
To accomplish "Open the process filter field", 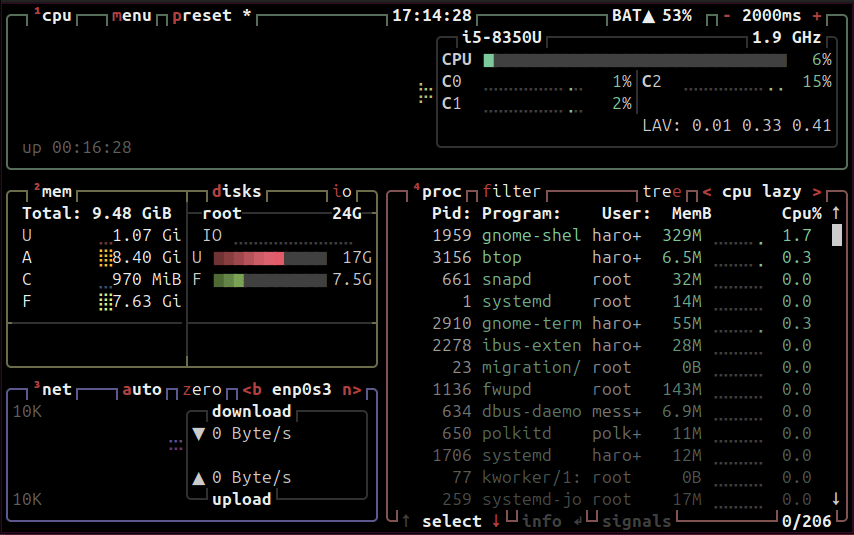I will [x=511, y=192].
